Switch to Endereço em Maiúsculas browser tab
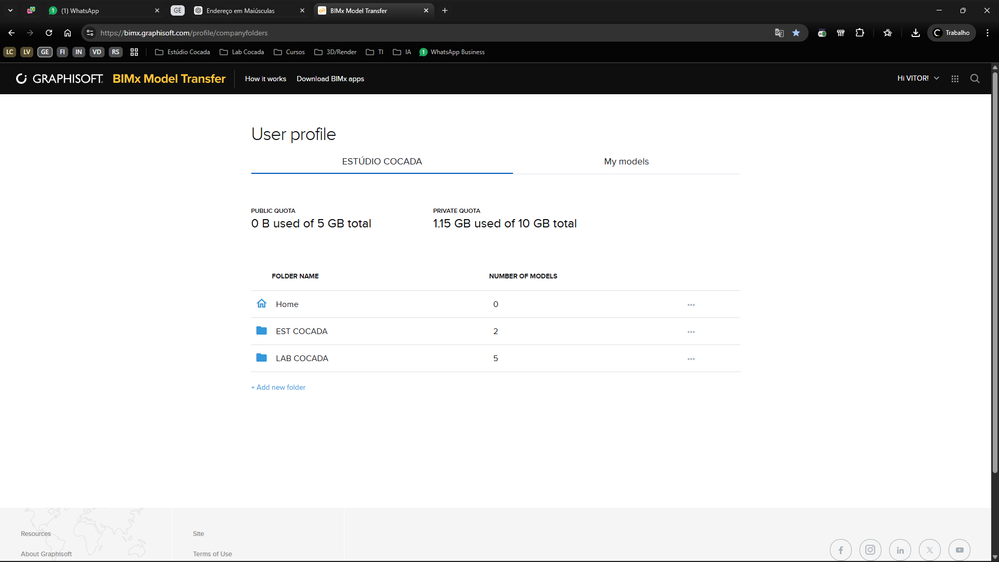The height and width of the screenshot is (562, 999). tap(249, 10)
